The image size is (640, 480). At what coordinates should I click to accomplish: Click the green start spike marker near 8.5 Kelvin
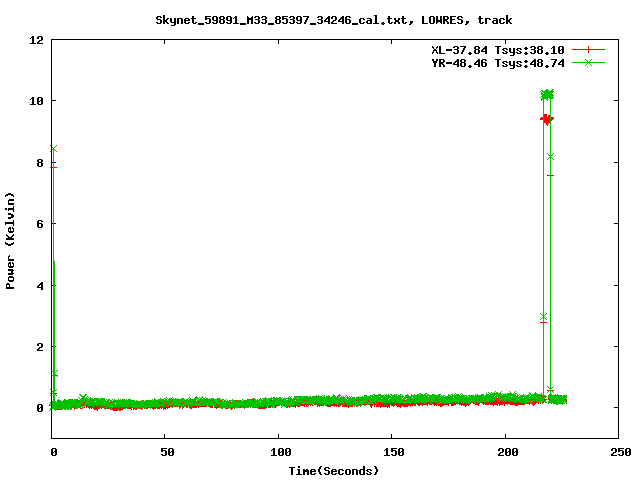[x=53, y=149]
